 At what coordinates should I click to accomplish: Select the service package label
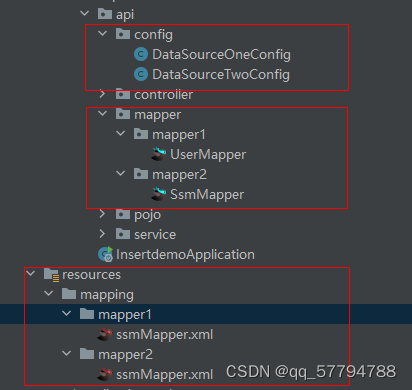point(155,235)
